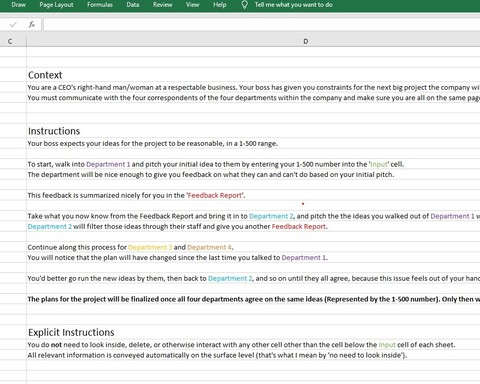
Task: Click inside the formula bar input
Action: [x=262, y=24]
